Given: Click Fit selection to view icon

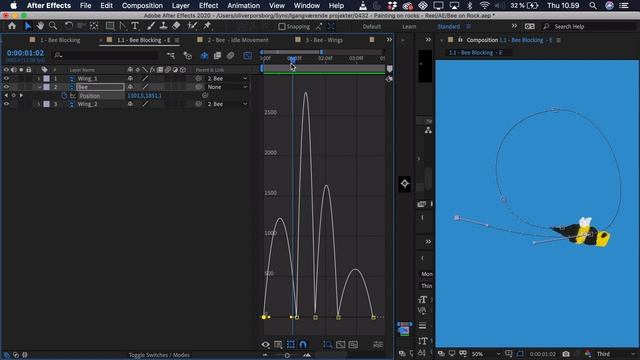Looking at the screenshot, I should pos(340,344).
